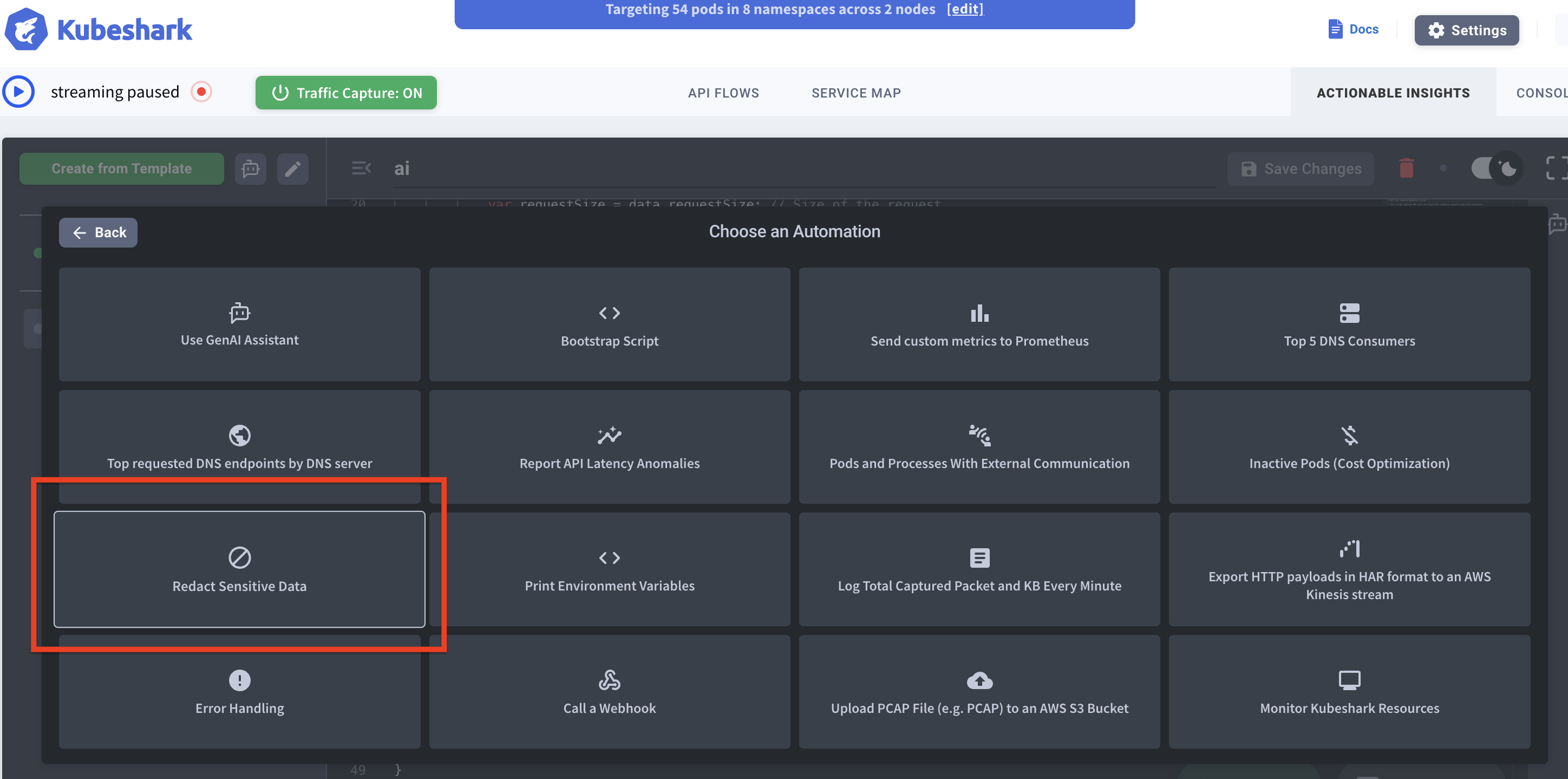Switch to the API FLOWS tab
Image resolution: width=1568 pixels, height=779 pixels.
724,93
